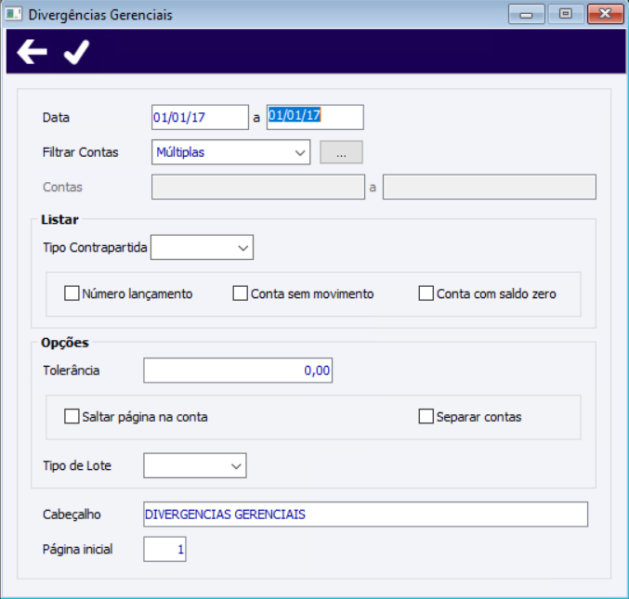629x599 pixels.
Task: Click the end date field
Action: coord(315,117)
